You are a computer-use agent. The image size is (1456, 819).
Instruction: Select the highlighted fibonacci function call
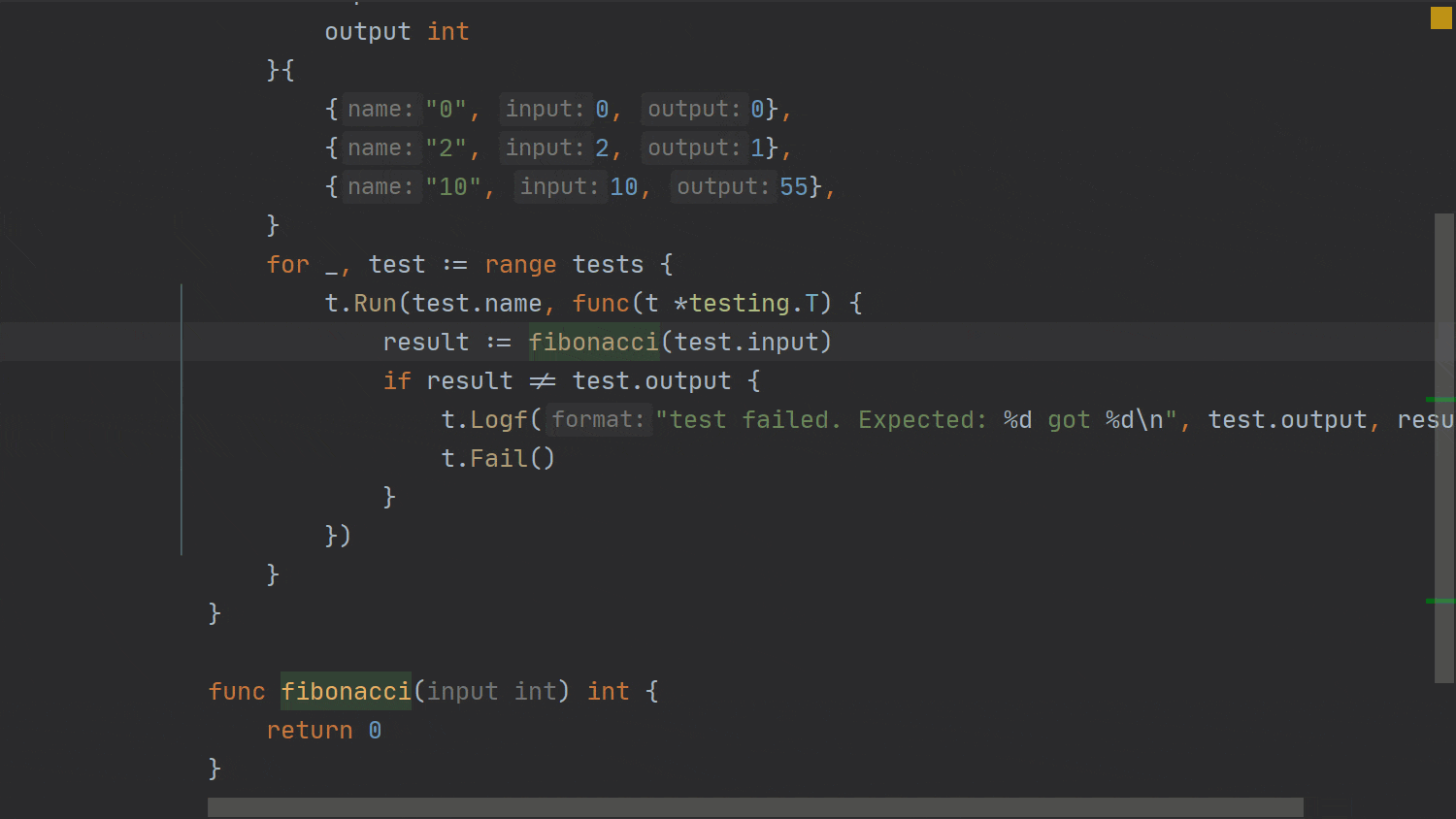[x=593, y=342]
